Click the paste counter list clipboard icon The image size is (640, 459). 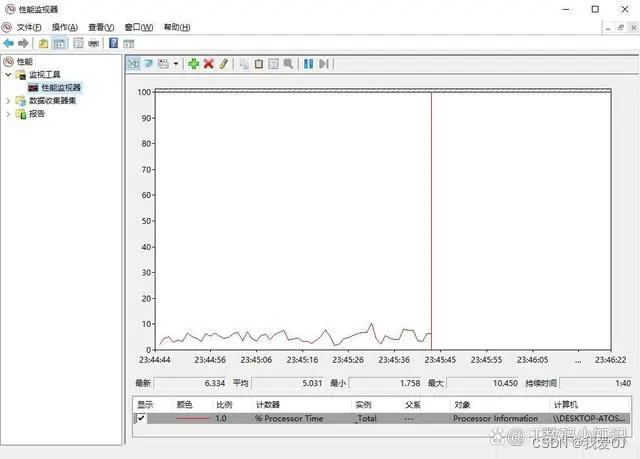click(259, 64)
